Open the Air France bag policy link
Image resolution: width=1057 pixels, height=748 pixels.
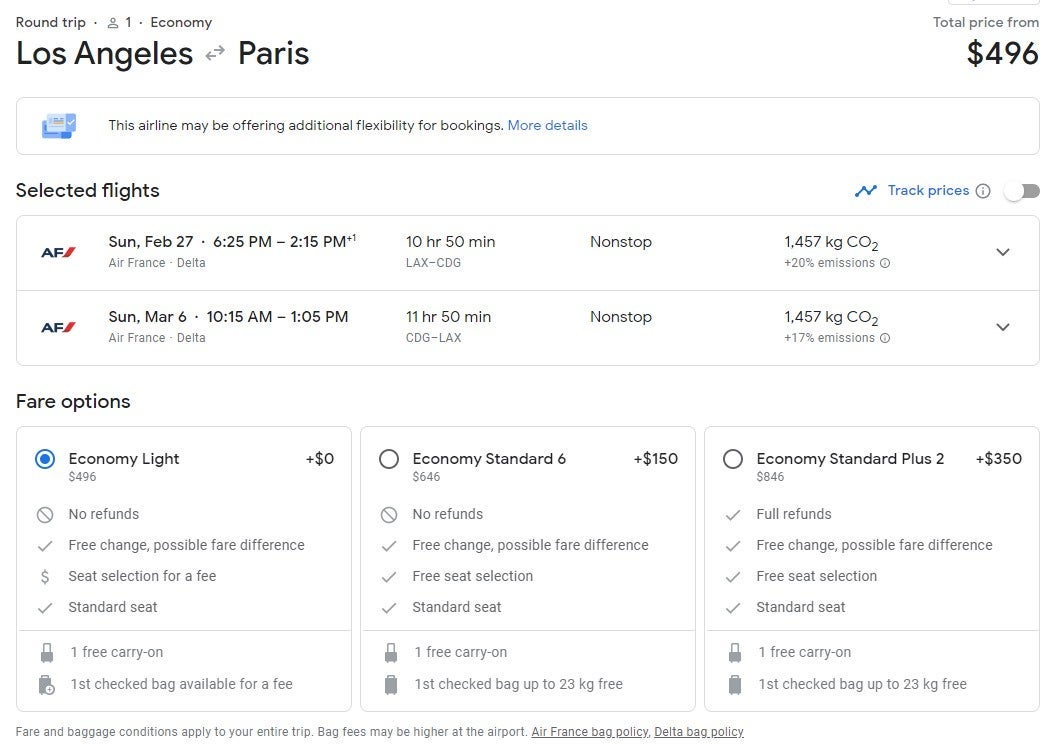(589, 732)
